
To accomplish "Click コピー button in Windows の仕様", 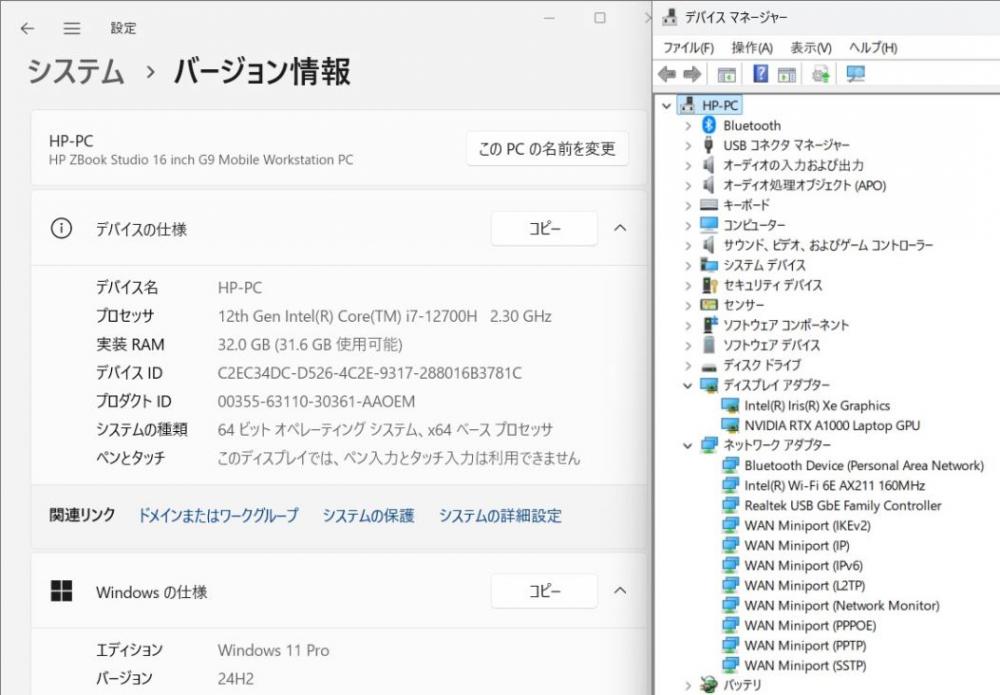I will [544, 591].
